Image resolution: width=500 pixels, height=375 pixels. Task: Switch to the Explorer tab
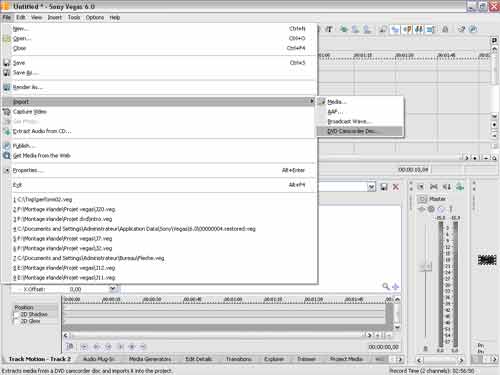274,359
